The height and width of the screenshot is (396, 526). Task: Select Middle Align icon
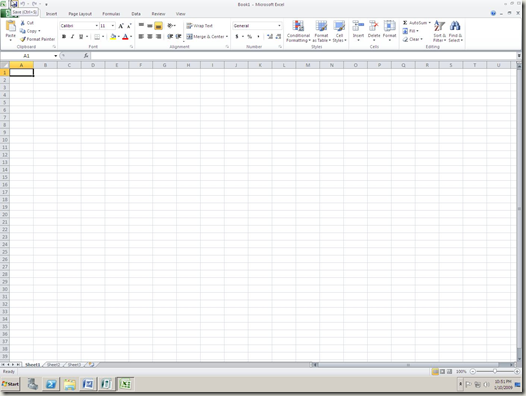coord(150,26)
